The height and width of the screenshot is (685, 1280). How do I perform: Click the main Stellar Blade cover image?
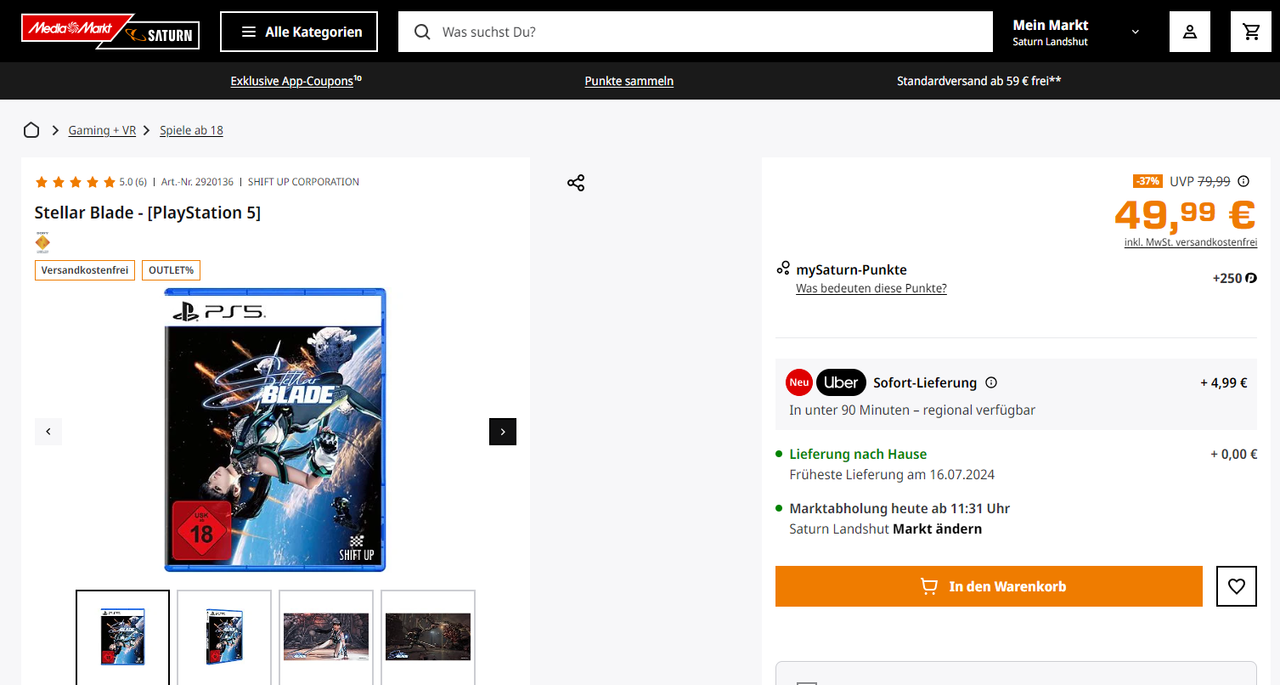275,430
